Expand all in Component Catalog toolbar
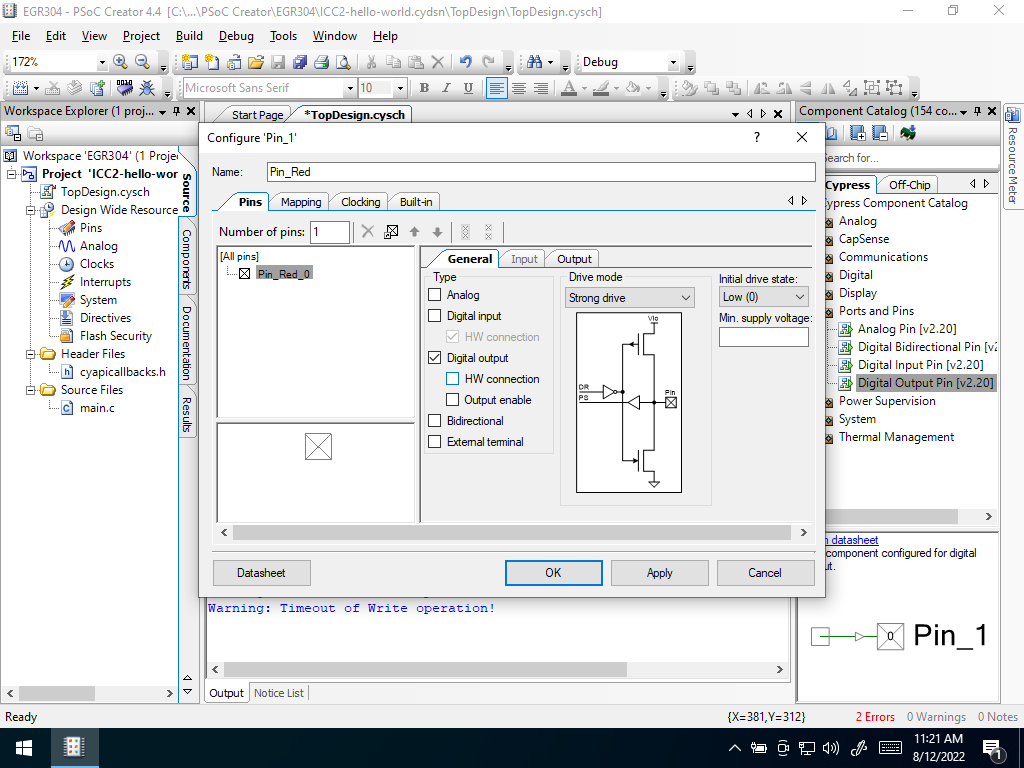Screen dimensions: 1024x768 coord(858,133)
